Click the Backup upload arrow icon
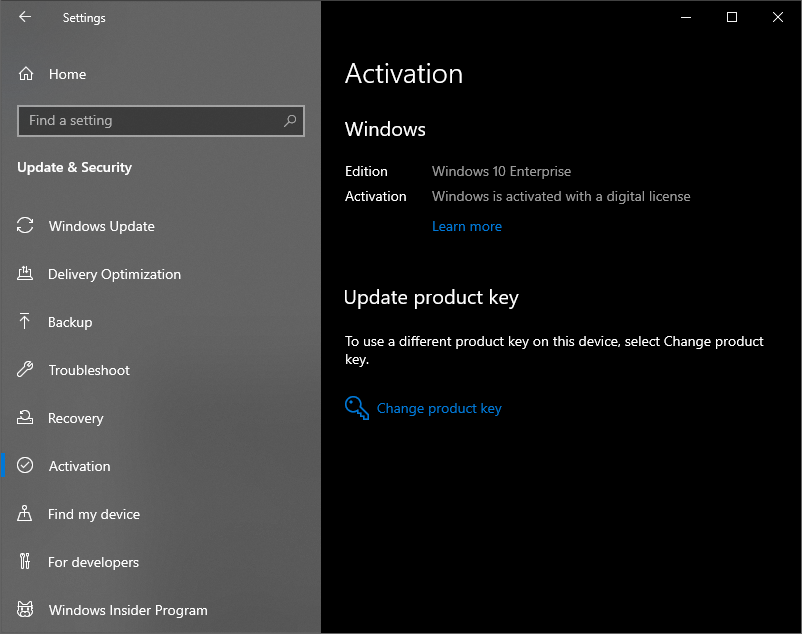 click(24, 322)
